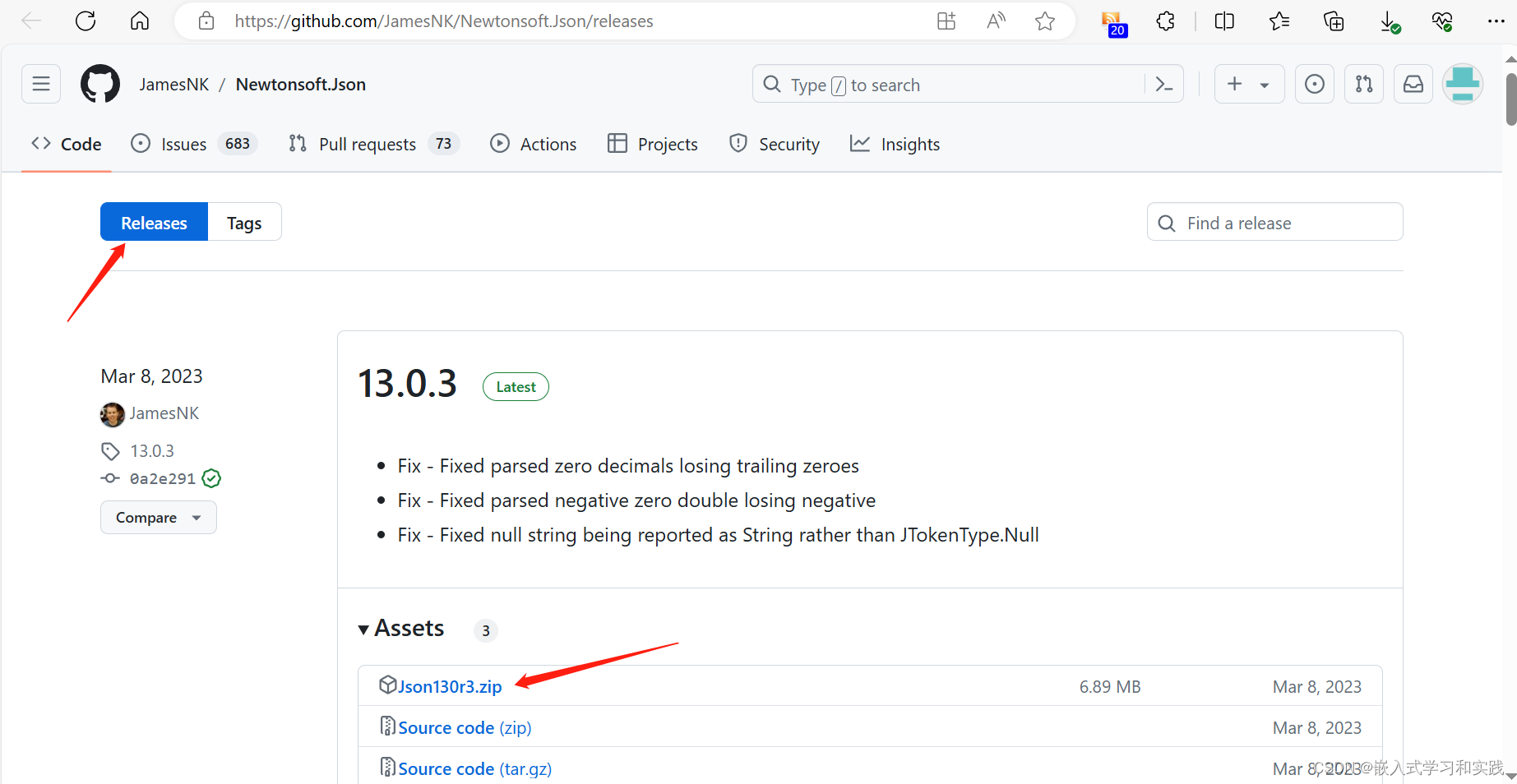Viewport: 1517px width, 784px height.
Task: Download Json130r3.zip asset
Action: (x=450, y=686)
